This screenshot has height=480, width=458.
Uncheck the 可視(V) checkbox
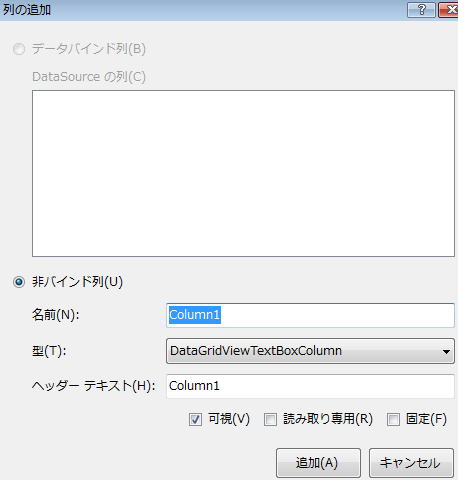point(195,419)
